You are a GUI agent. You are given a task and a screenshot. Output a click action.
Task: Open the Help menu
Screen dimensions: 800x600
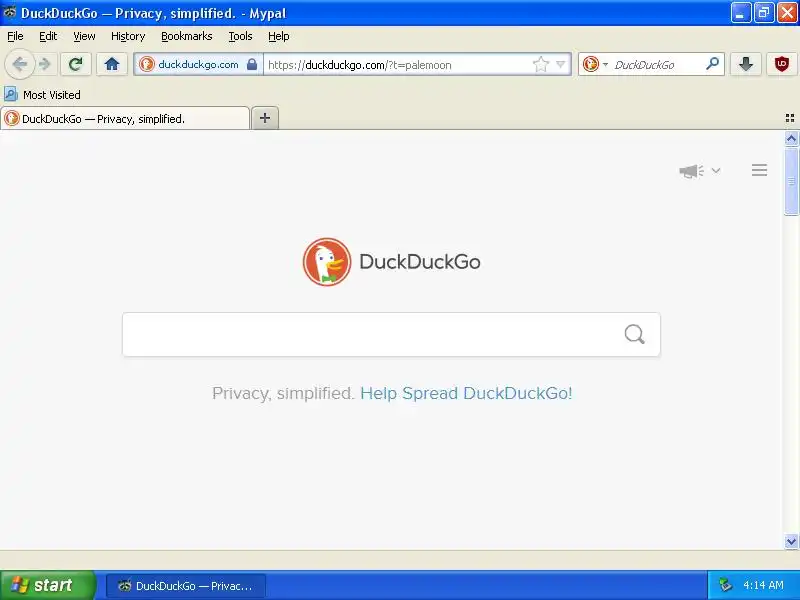tap(279, 36)
